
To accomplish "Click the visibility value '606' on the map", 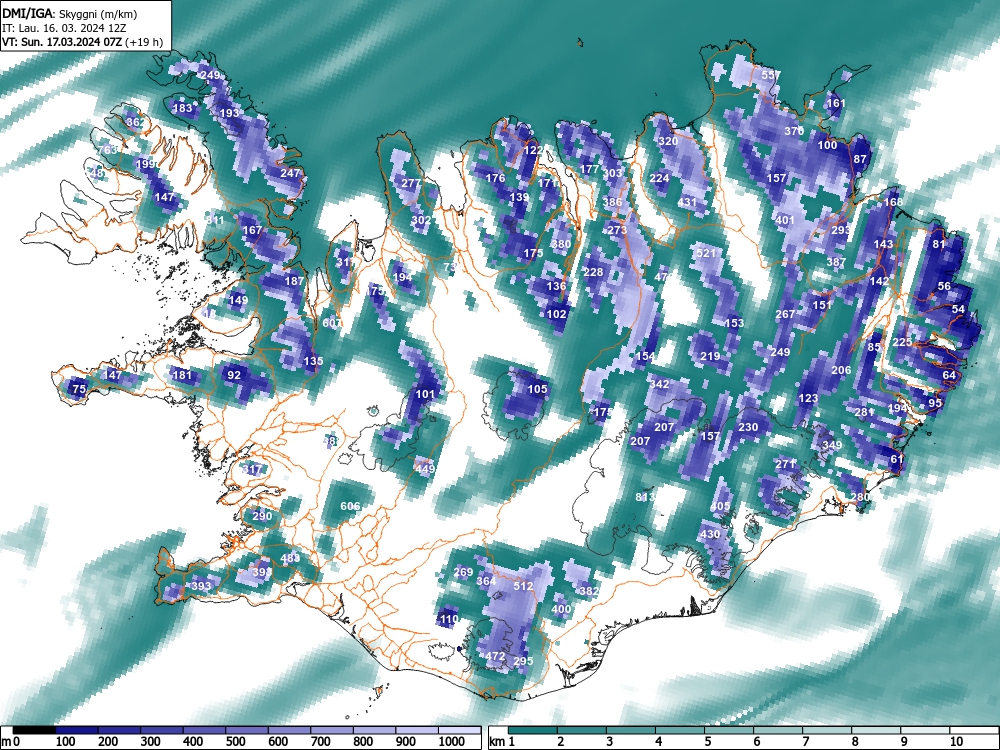I will (x=350, y=506).
